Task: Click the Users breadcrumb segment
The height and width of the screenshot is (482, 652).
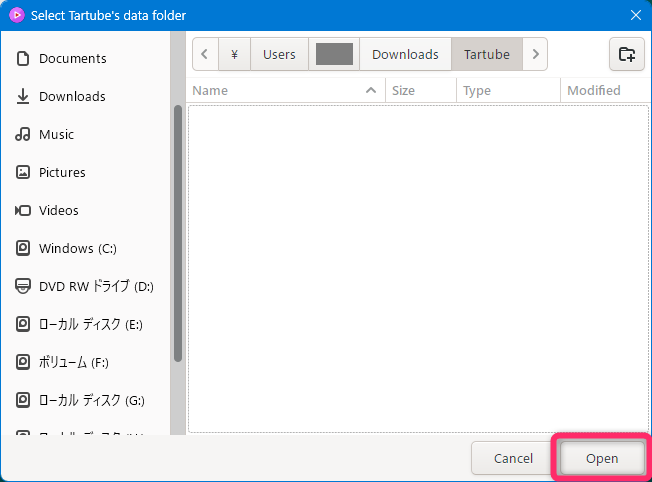Action: 279,55
